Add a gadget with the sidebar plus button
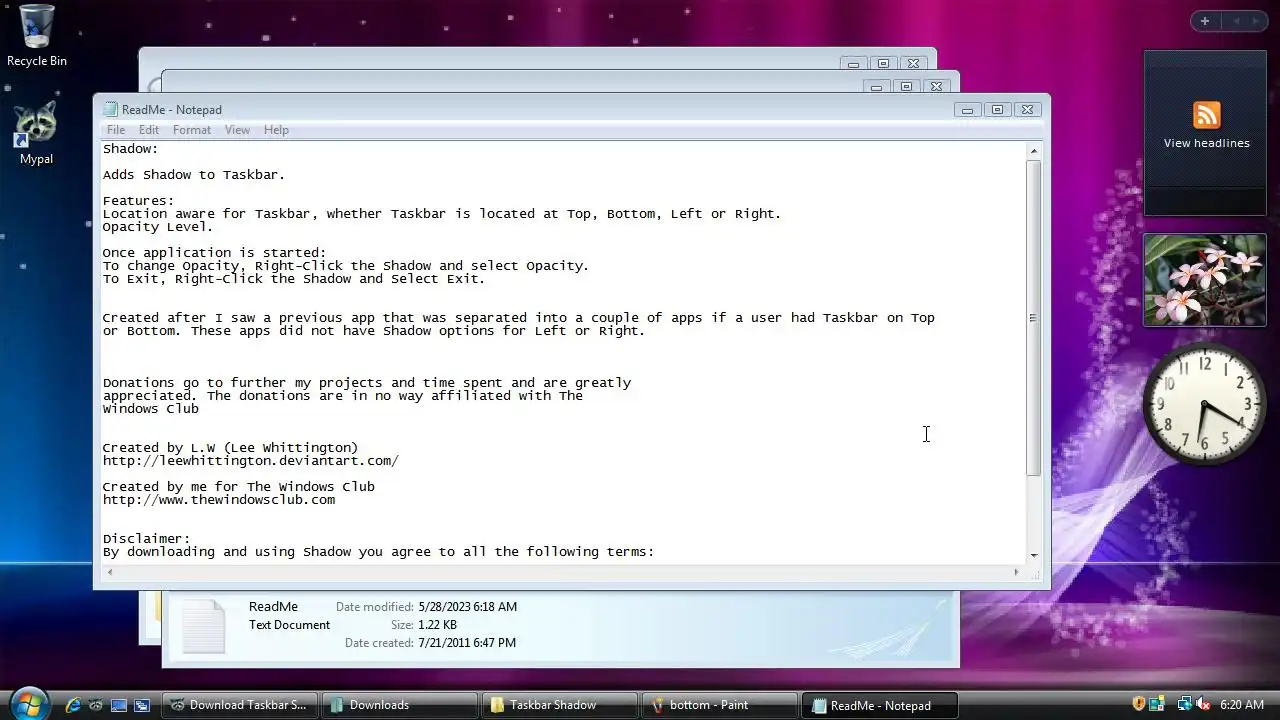Screen dimensions: 1280x720 [x=1205, y=21]
